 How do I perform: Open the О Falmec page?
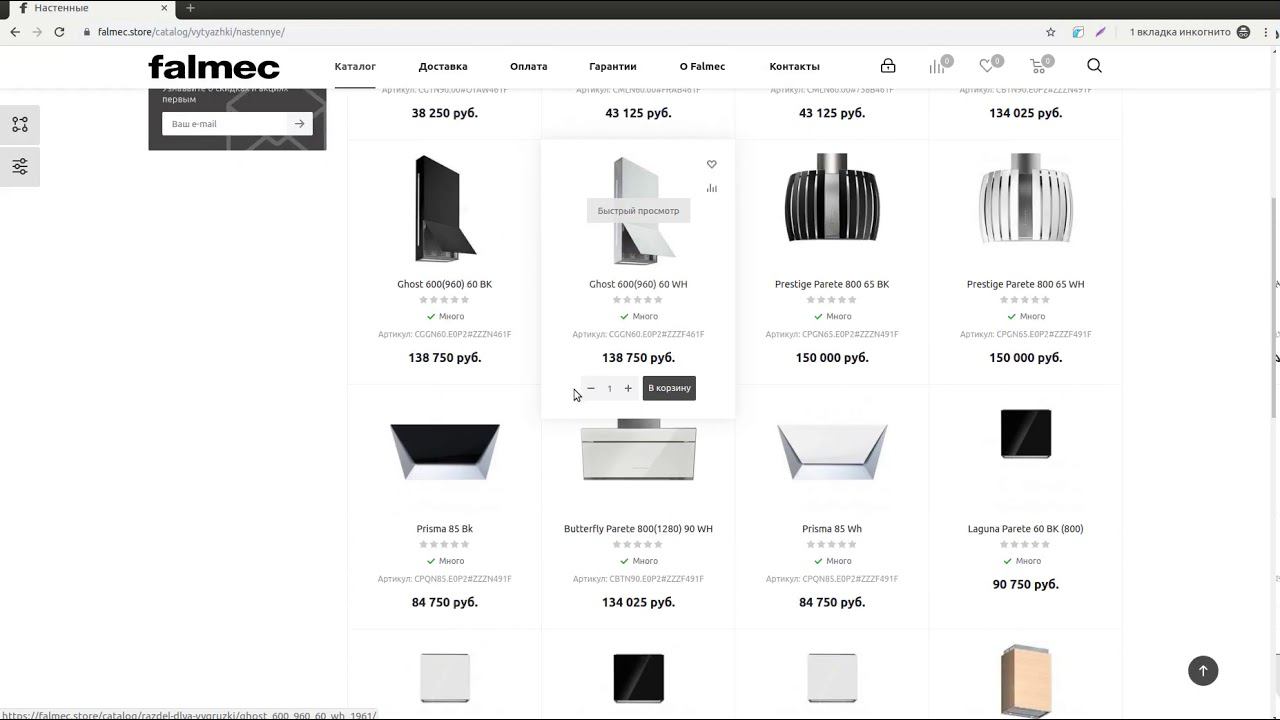tap(702, 66)
